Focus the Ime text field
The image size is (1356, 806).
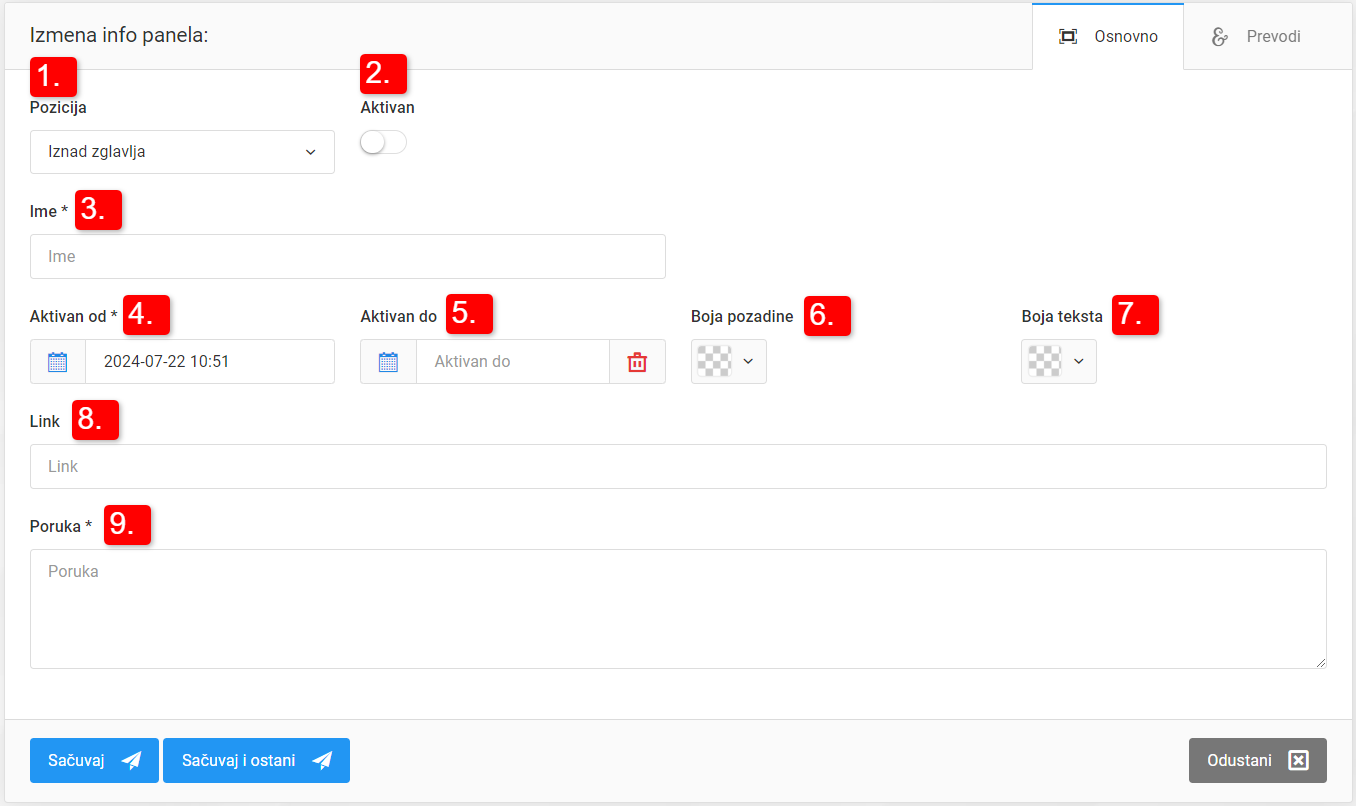pyautogui.click(x=347, y=257)
